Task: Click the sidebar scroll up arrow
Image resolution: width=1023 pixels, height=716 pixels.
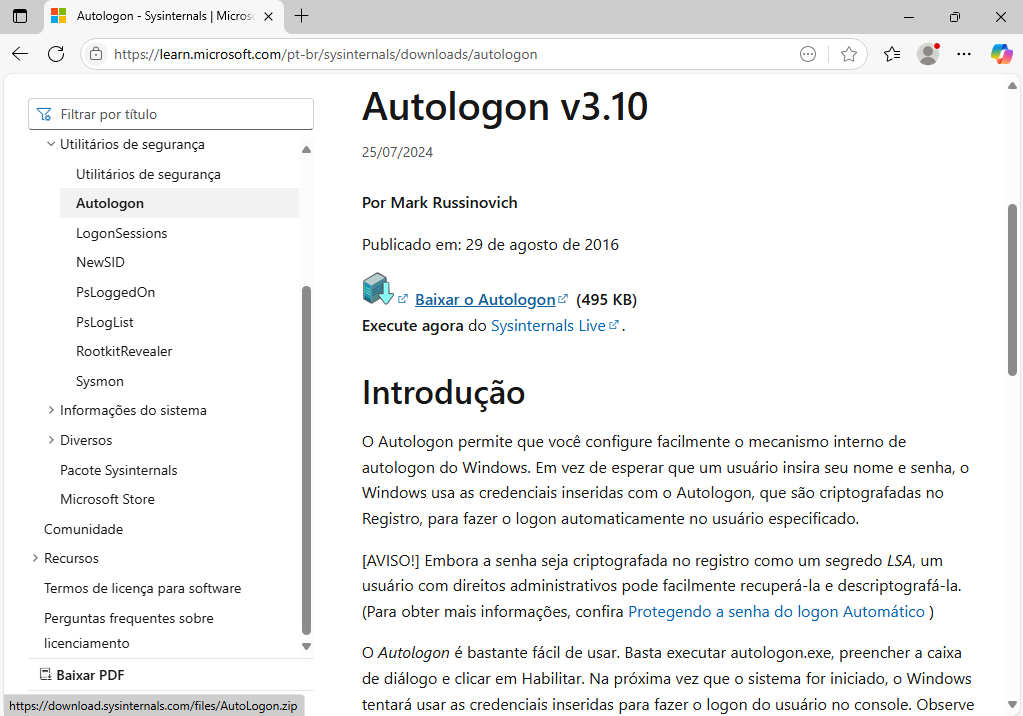Action: tap(307, 149)
